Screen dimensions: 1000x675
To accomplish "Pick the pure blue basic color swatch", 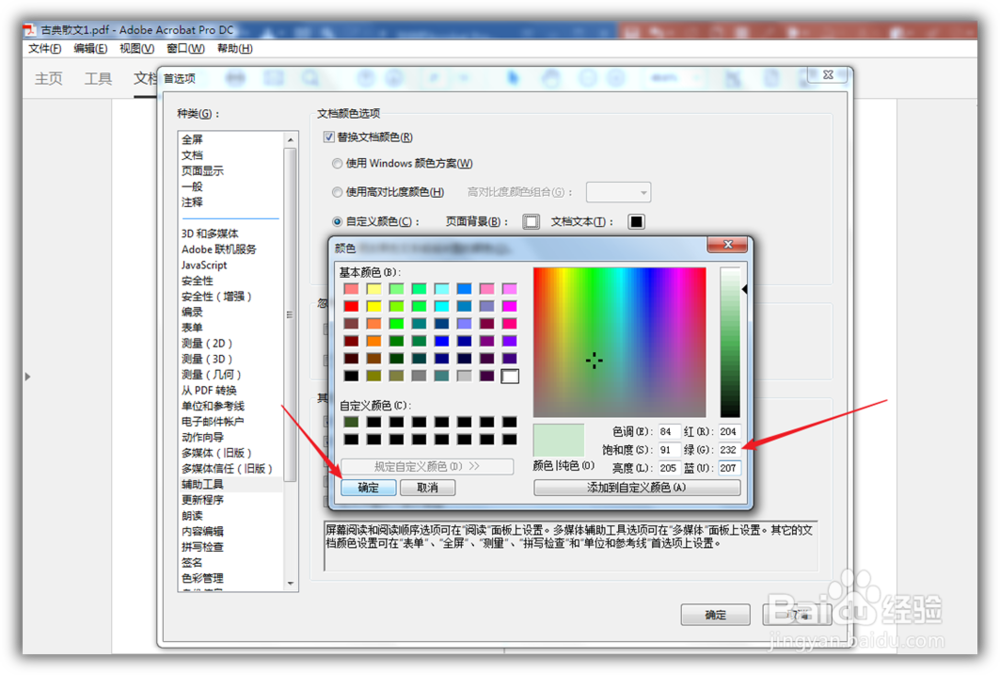I will tap(441, 341).
